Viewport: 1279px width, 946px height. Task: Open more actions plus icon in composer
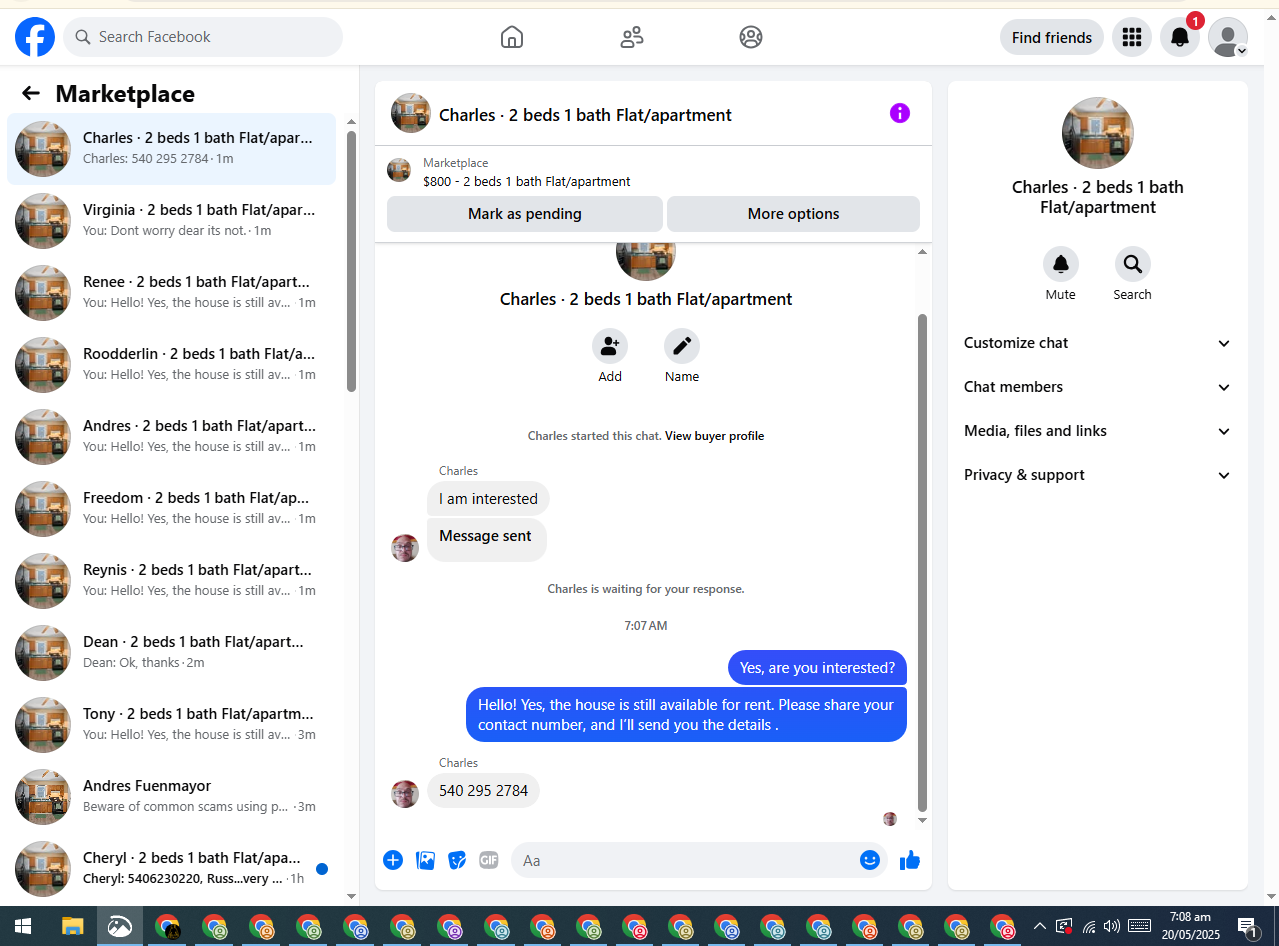click(x=393, y=860)
